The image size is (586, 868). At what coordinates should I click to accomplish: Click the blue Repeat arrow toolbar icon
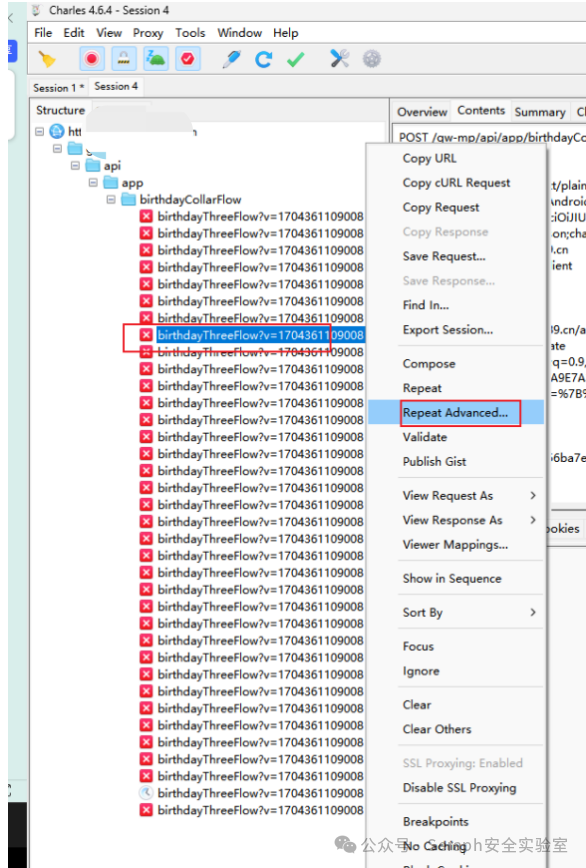pos(263,59)
